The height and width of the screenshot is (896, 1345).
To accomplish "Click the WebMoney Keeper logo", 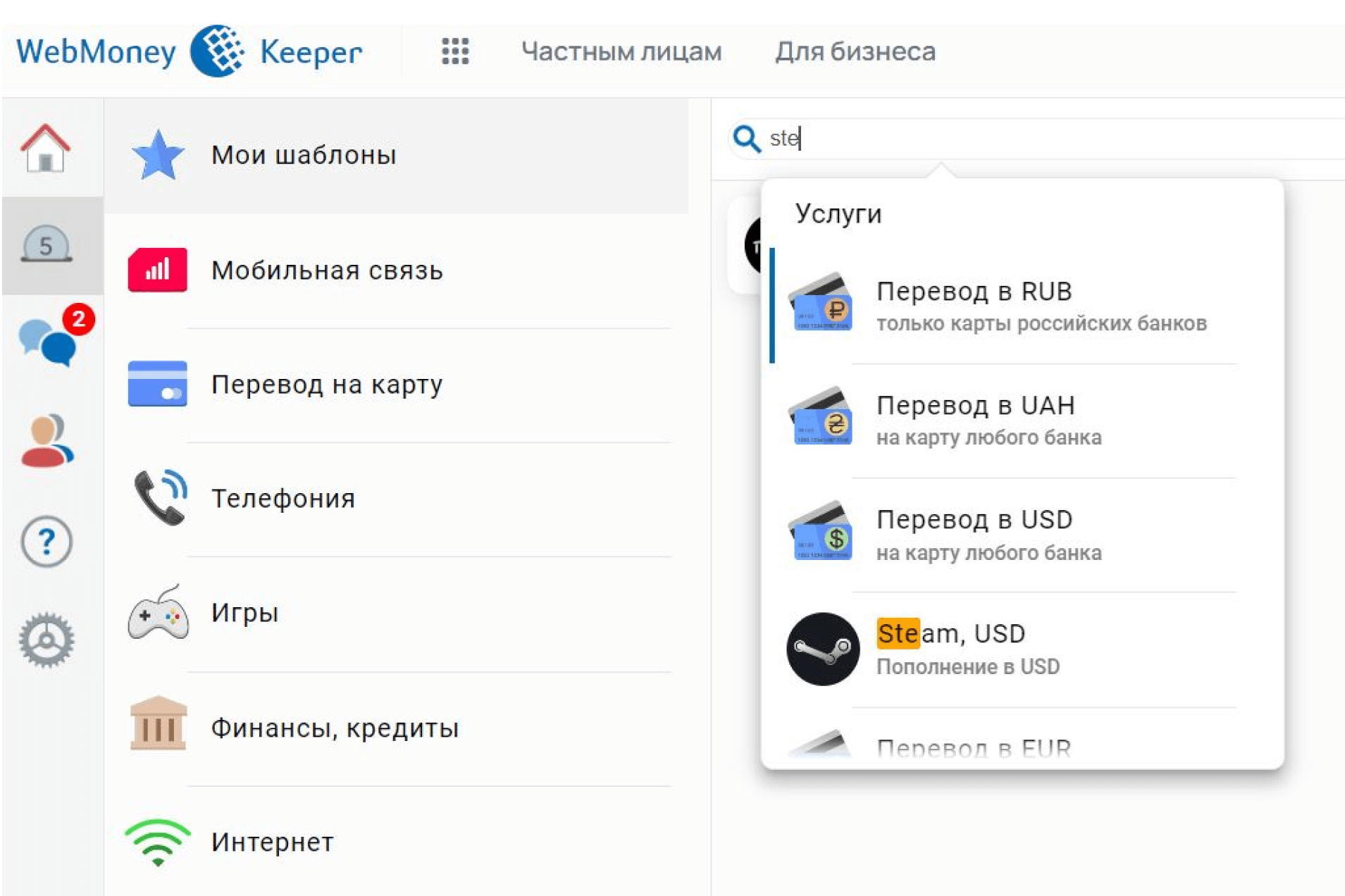I will pyautogui.click(x=189, y=51).
